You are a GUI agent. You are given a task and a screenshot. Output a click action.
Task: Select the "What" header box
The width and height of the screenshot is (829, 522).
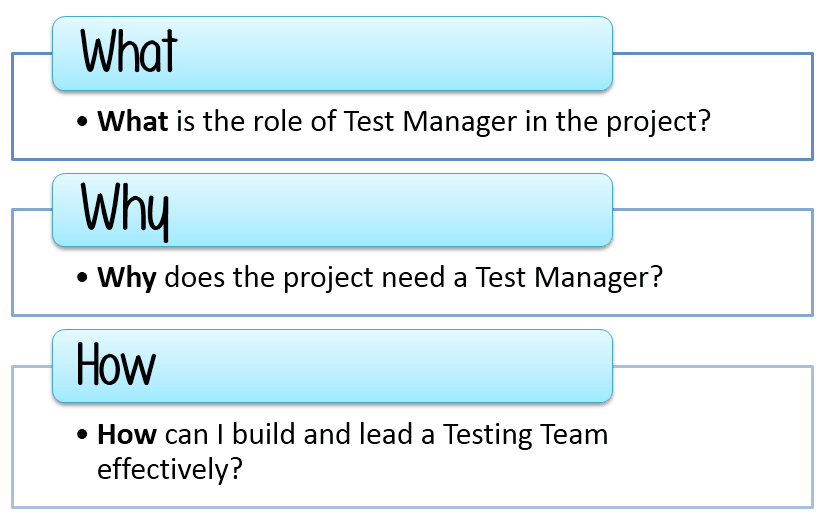(x=333, y=53)
